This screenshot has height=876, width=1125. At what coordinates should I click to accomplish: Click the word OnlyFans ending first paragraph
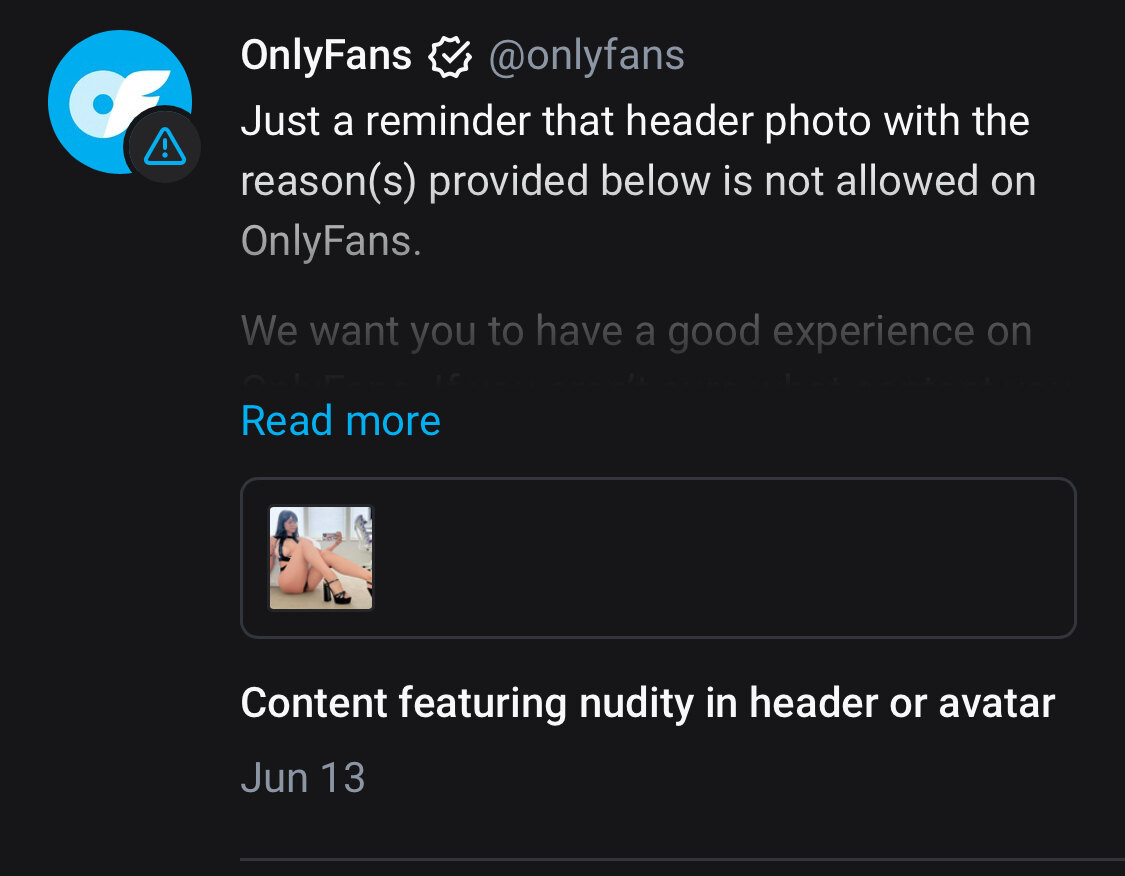point(331,241)
